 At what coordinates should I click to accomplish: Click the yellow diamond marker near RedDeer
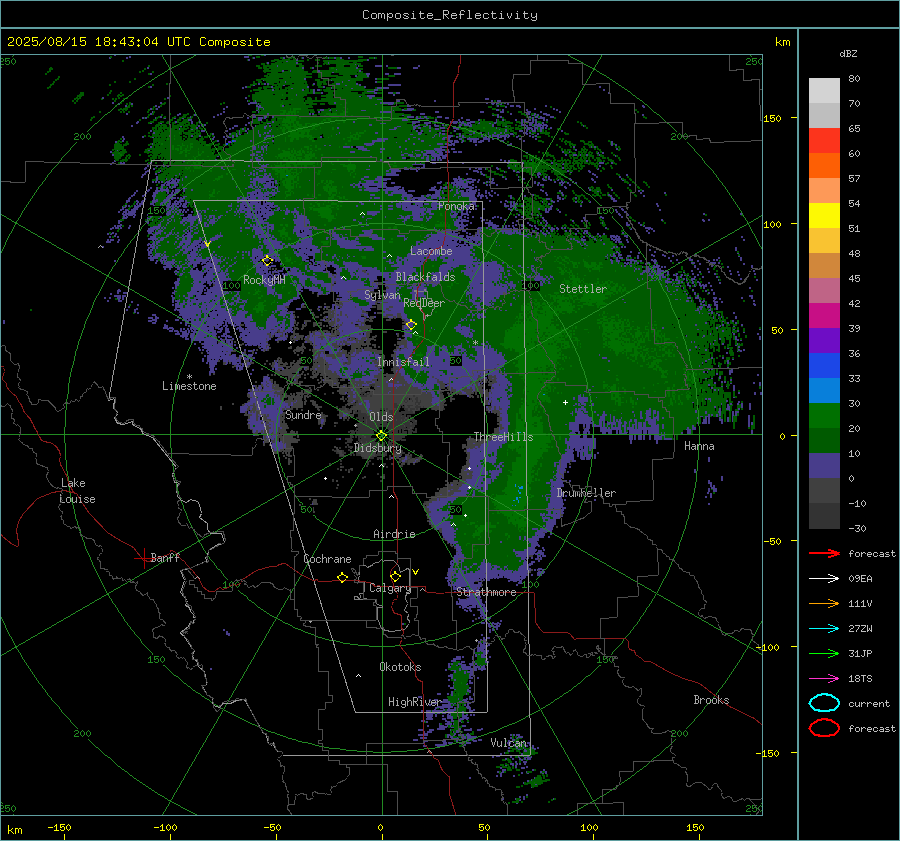click(411, 325)
